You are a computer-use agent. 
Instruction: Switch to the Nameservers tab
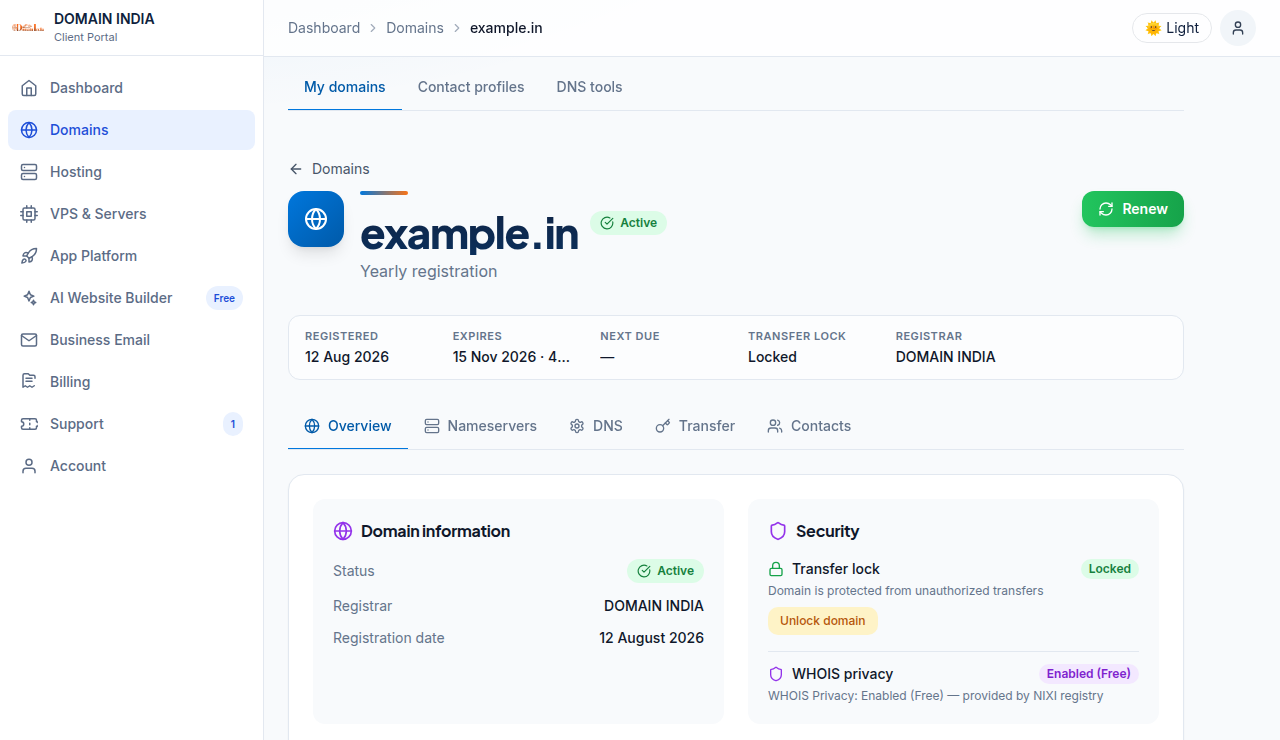click(x=480, y=426)
